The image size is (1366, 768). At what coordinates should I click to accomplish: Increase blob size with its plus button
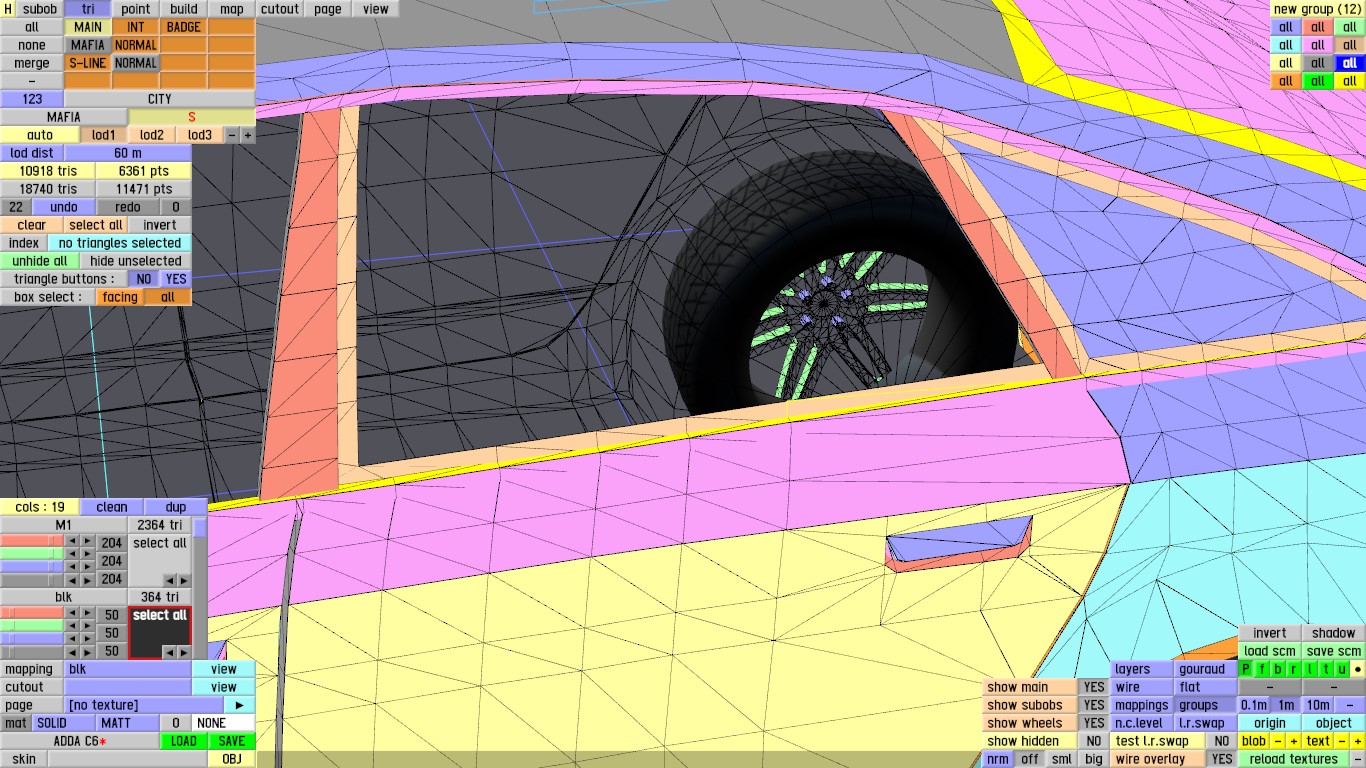tap(1293, 741)
